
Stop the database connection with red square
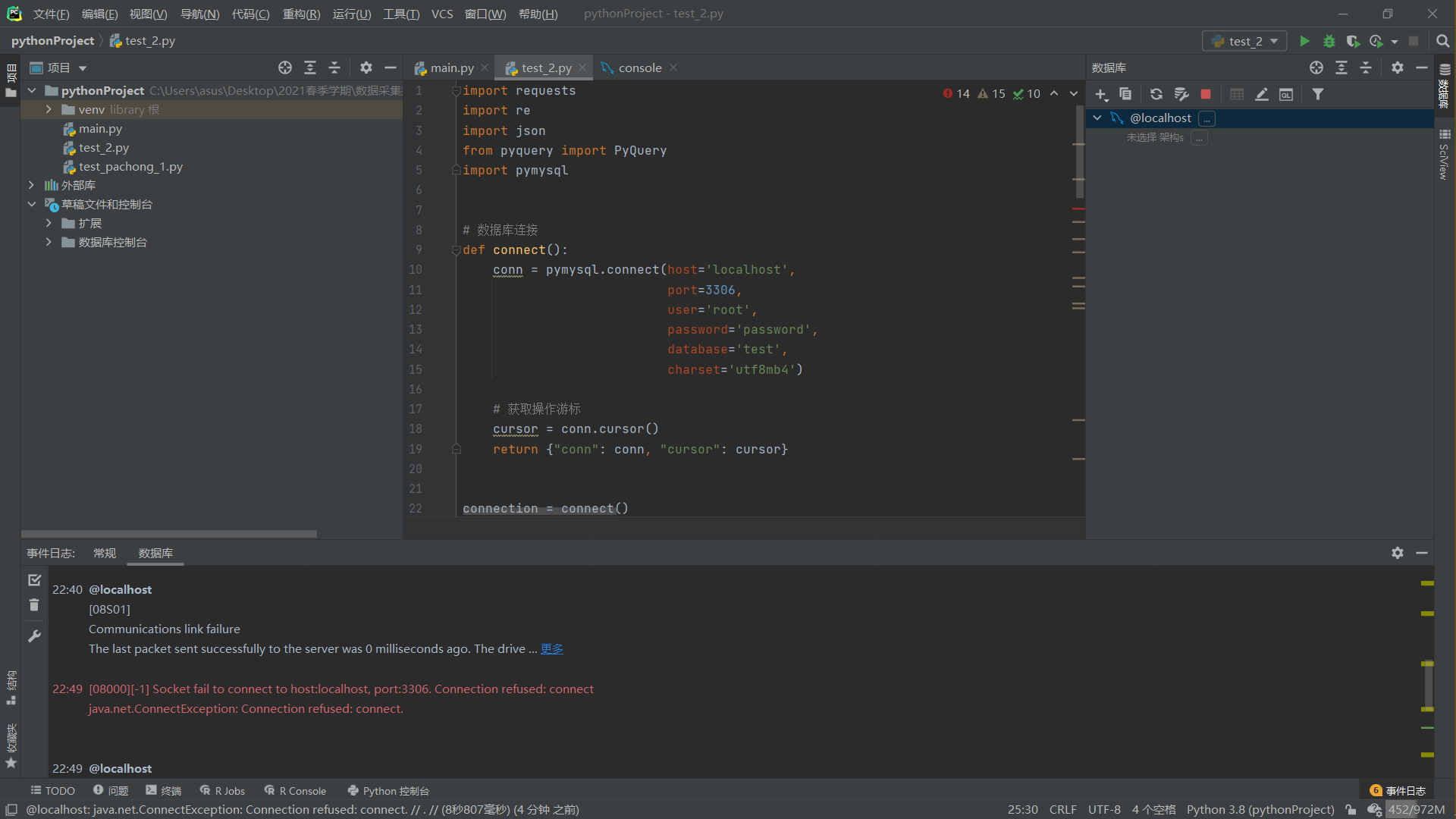tap(1206, 94)
